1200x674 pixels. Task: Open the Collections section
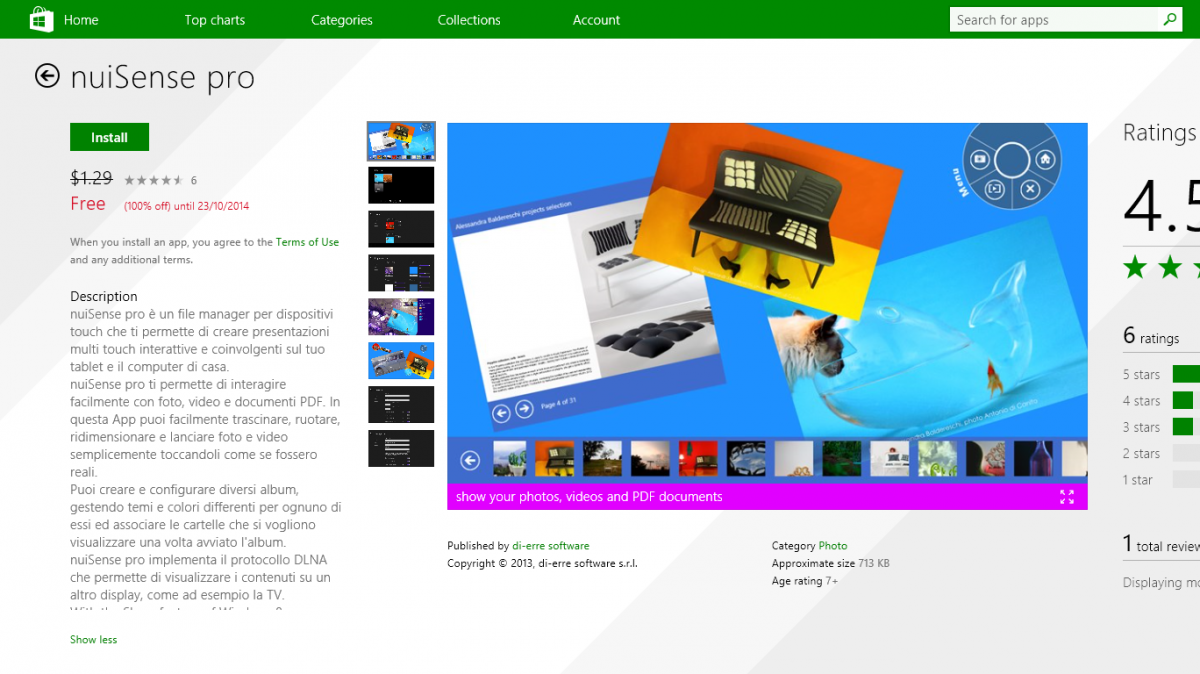pos(469,20)
